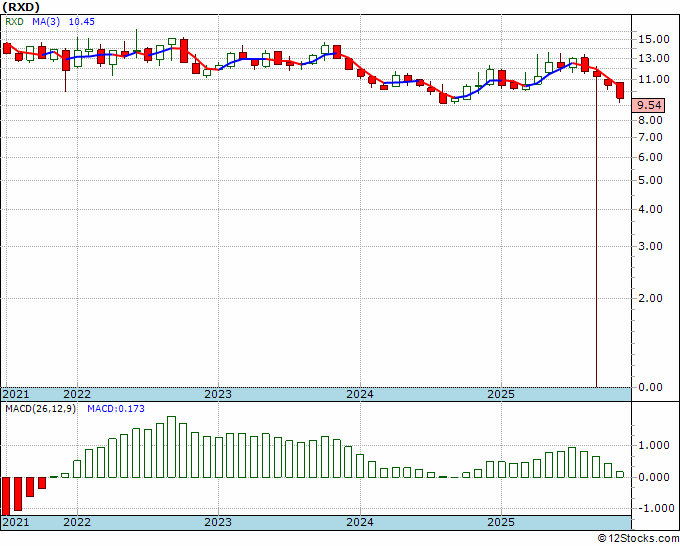Click the tallest green MACD histogram bar
The width and height of the screenshot is (680, 546).
coord(171,447)
